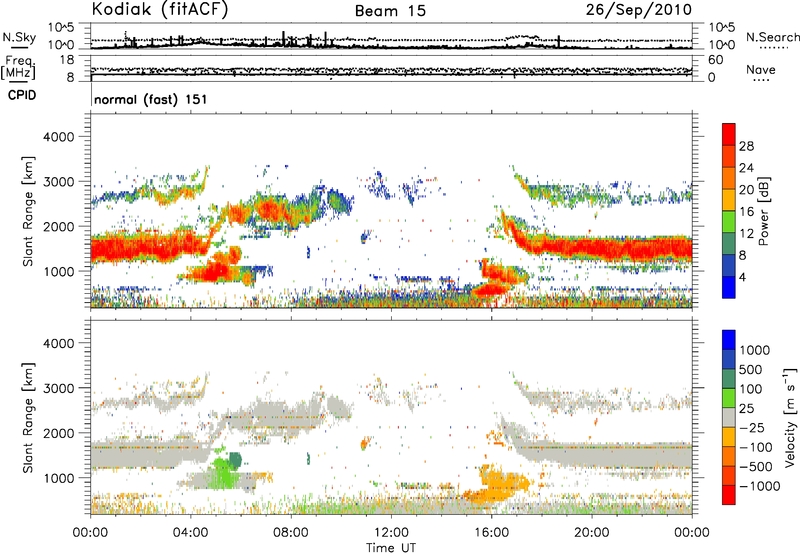This screenshot has width=800, height=554.
Task: Click the "Kodiak (fitACF)" plot title
Action: (x=159, y=10)
